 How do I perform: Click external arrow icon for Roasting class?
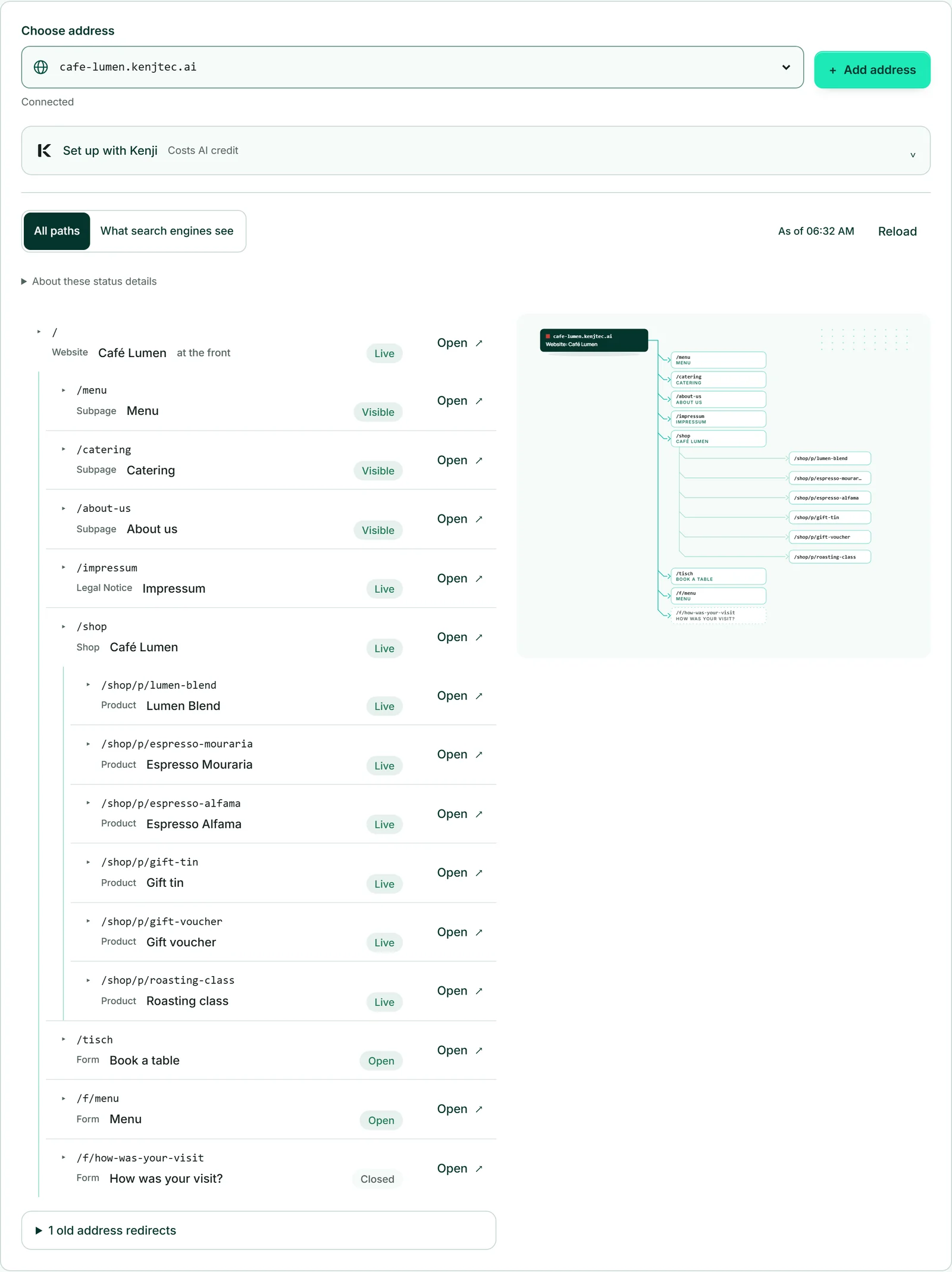tap(479, 991)
